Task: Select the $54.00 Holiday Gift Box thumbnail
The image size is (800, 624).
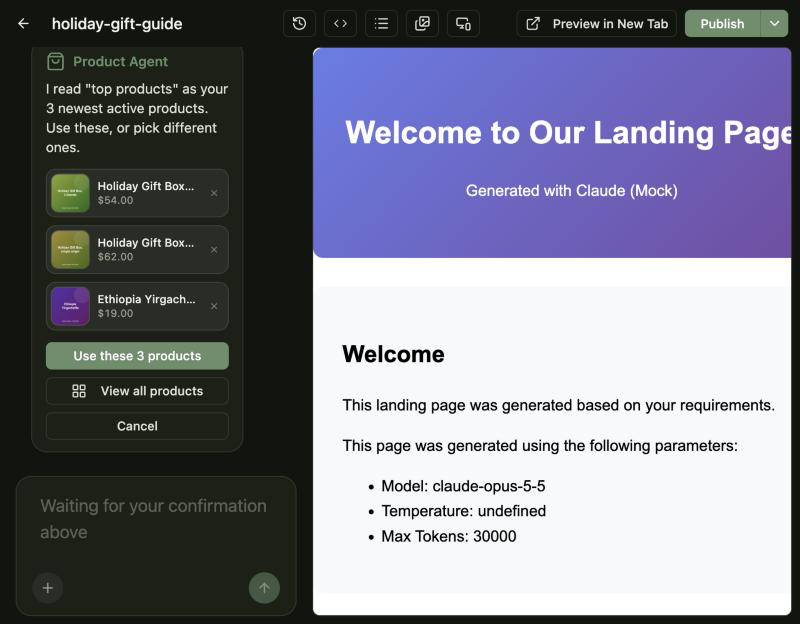Action: pyautogui.click(x=70, y=193)
